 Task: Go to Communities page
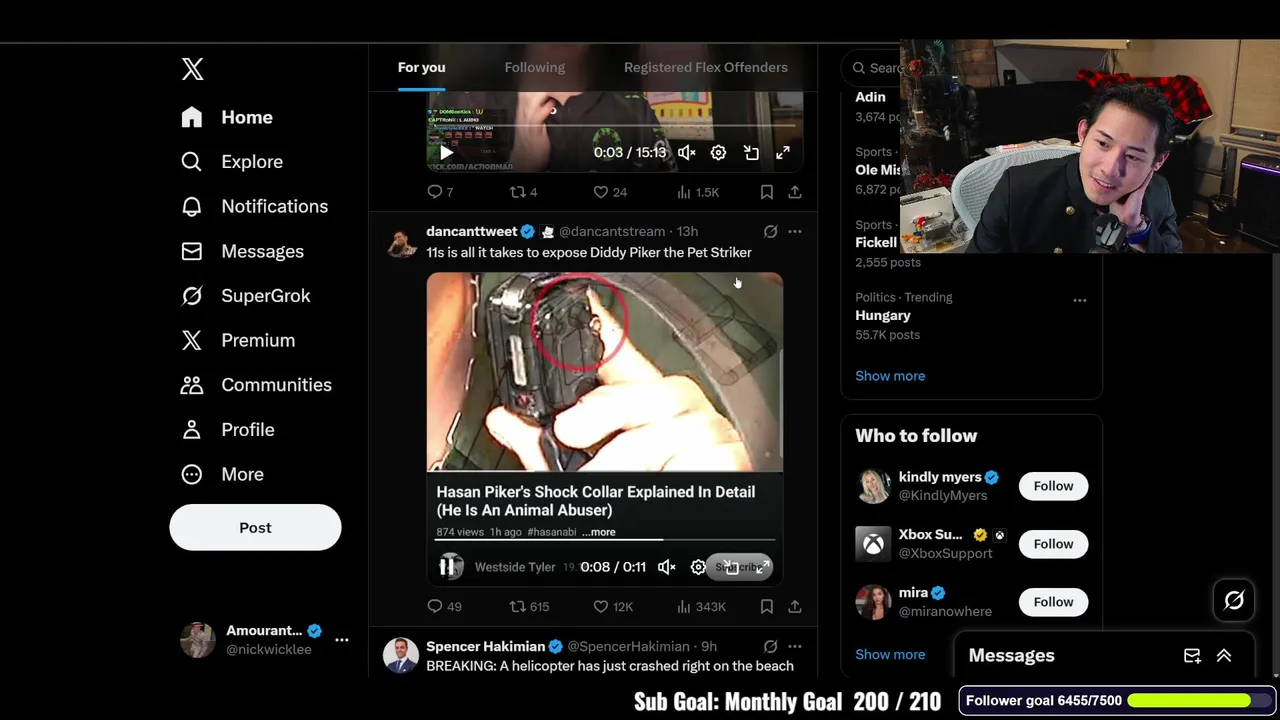click(x=256, y=385)
